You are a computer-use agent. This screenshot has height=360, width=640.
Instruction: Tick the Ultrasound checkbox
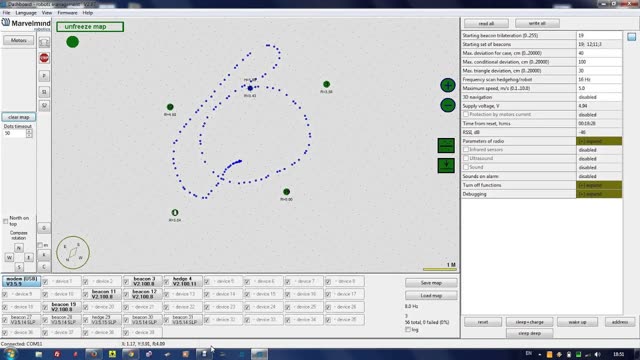[x=466, y=158]
